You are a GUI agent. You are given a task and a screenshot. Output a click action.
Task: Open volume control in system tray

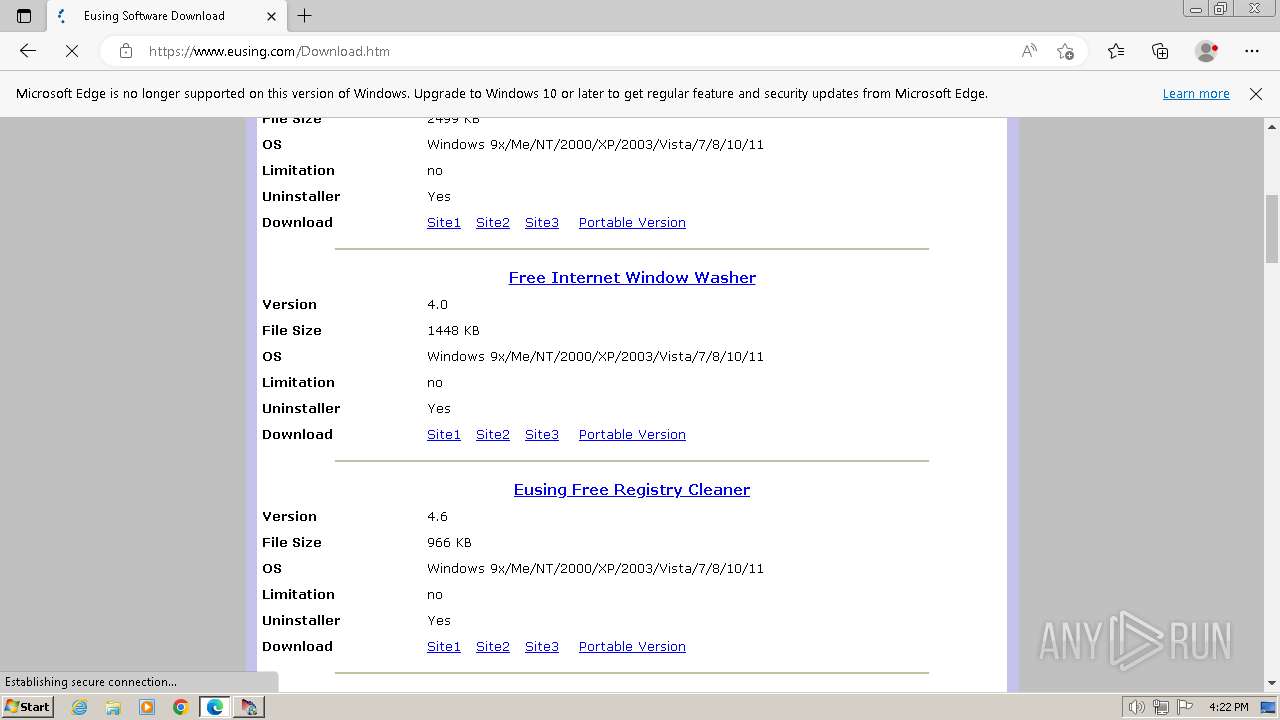pyautogui.click(x=1138, y=707)
